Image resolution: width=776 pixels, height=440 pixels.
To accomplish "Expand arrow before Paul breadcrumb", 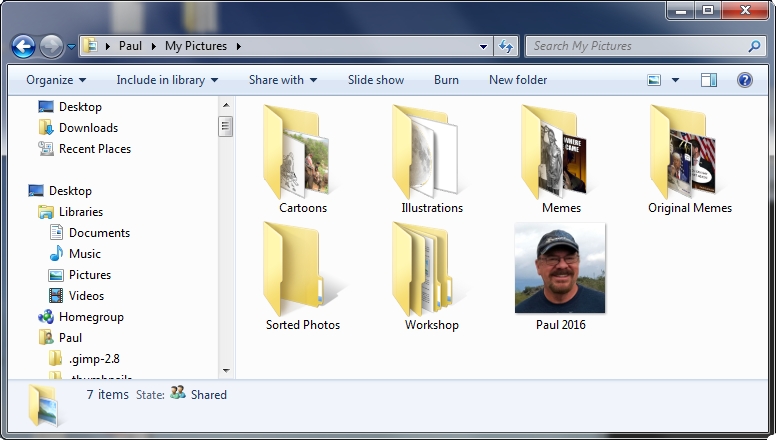I will [x=107, y=46].
